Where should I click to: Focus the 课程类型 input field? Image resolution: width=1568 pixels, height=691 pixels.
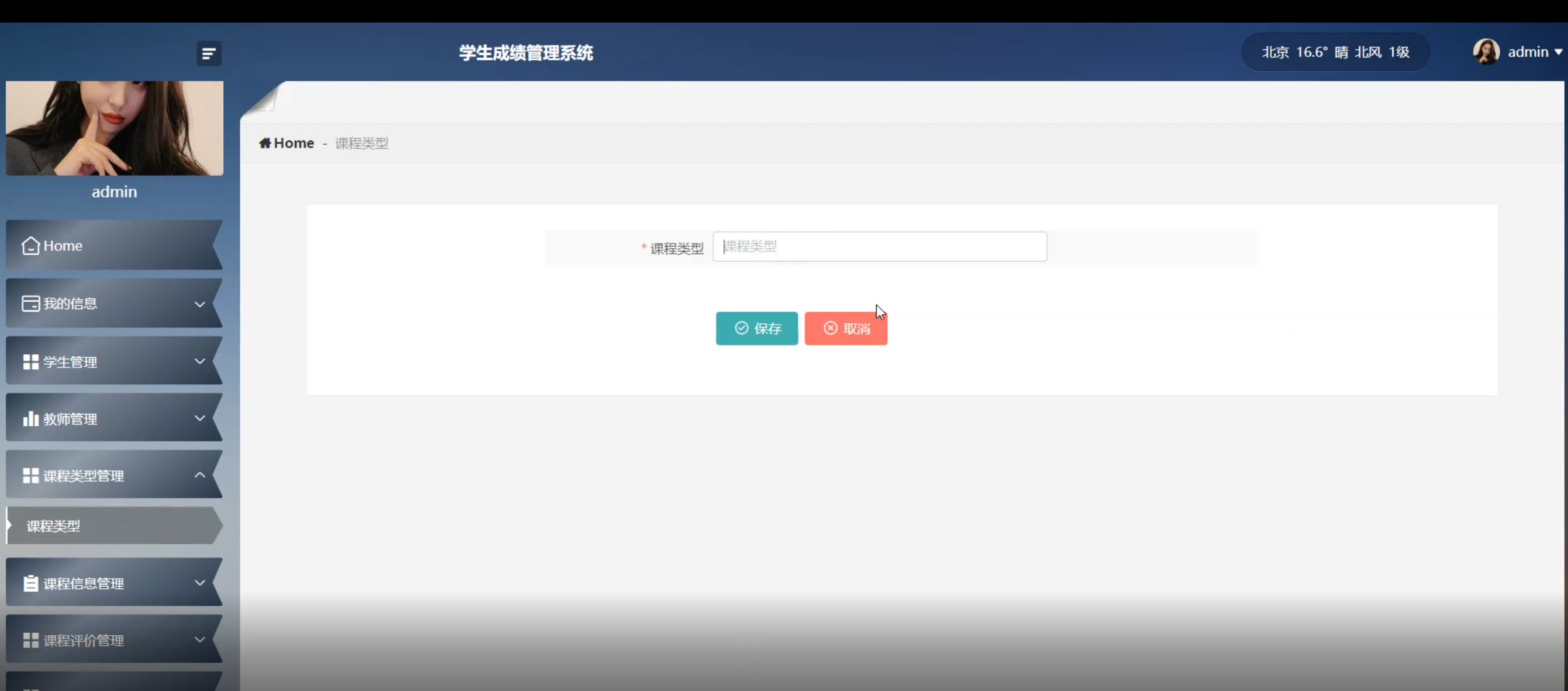pos(880,246)
